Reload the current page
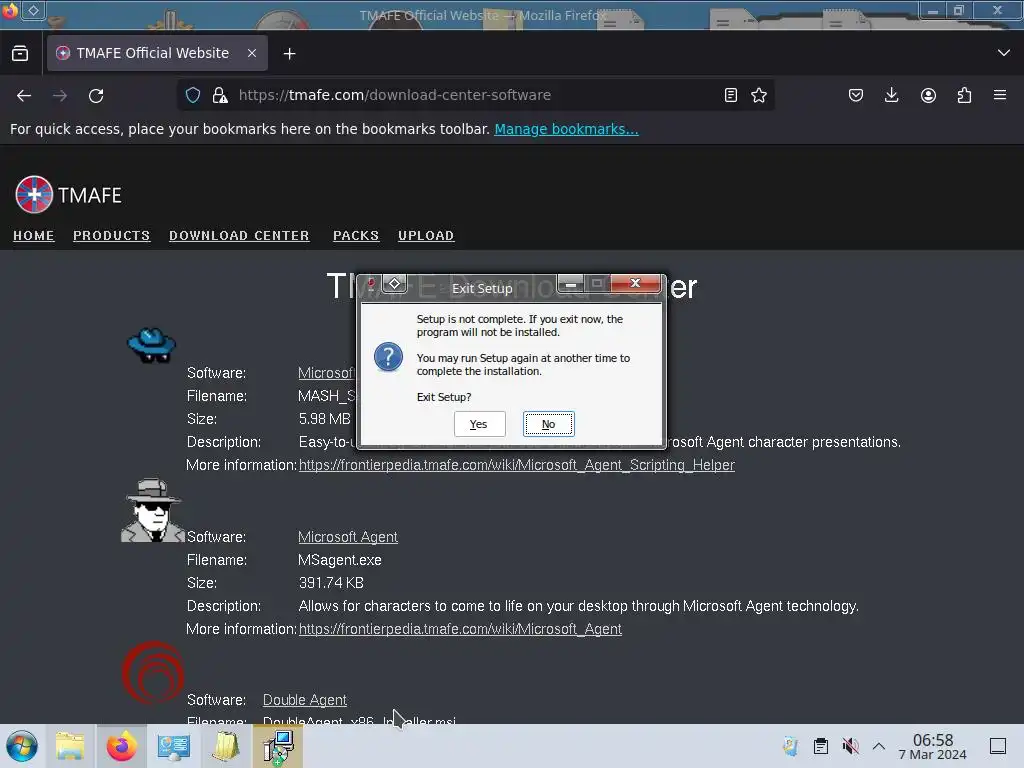Image resolution: width=1024 pixels, height=768 pixels. pyautogui.click(x=96, y=95)
